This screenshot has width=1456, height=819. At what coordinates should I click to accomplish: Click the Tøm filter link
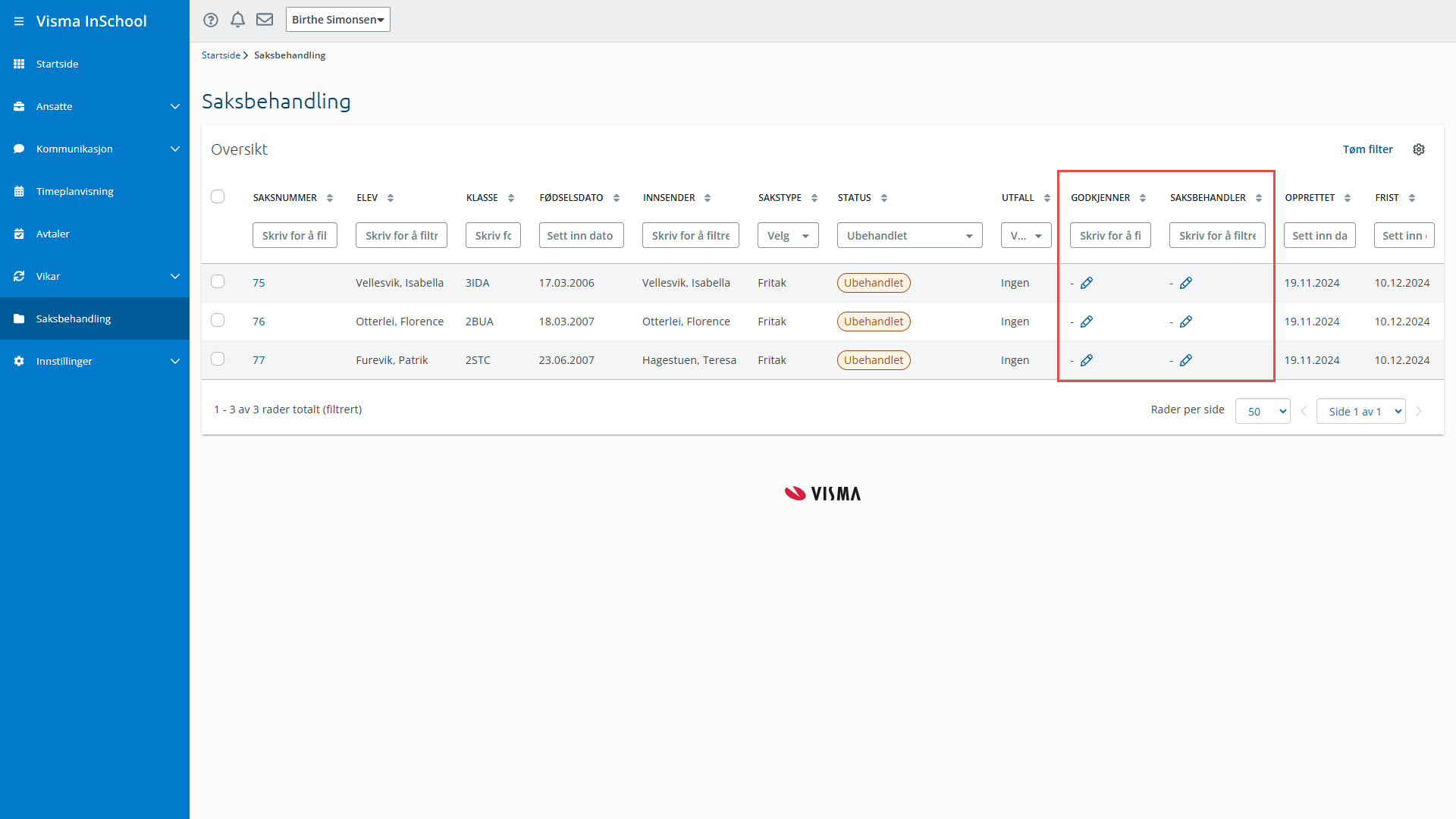(1367, 149)
